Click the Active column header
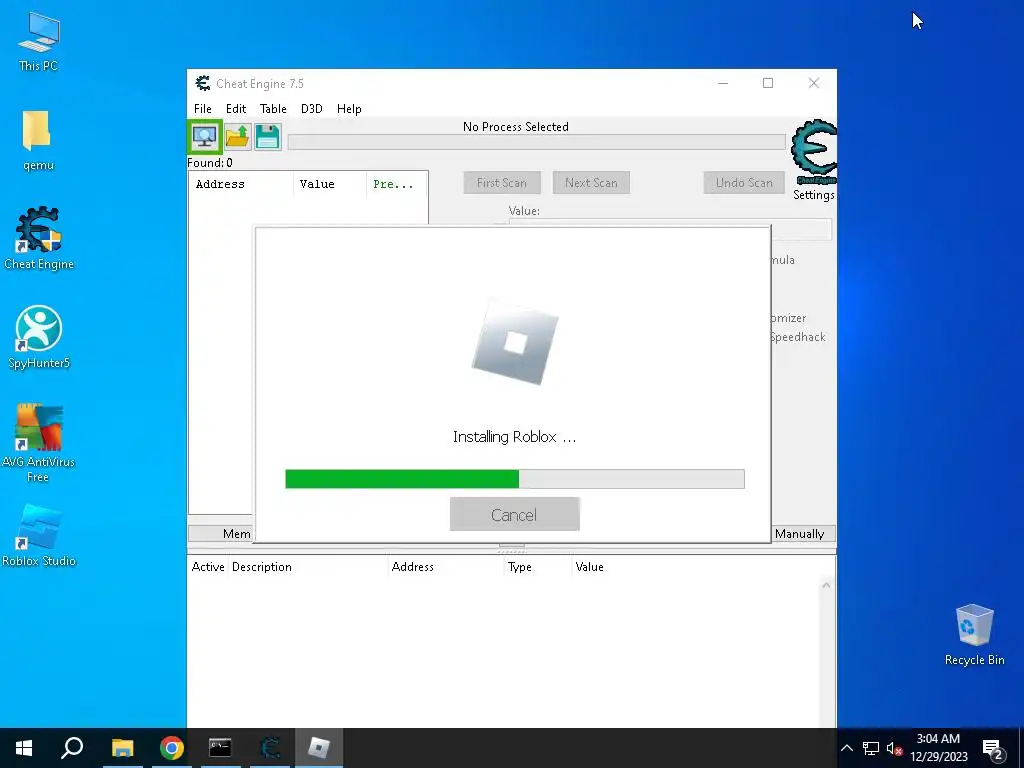The height and width of the screenshot is (768, 1024). click(x=208, y=567)
